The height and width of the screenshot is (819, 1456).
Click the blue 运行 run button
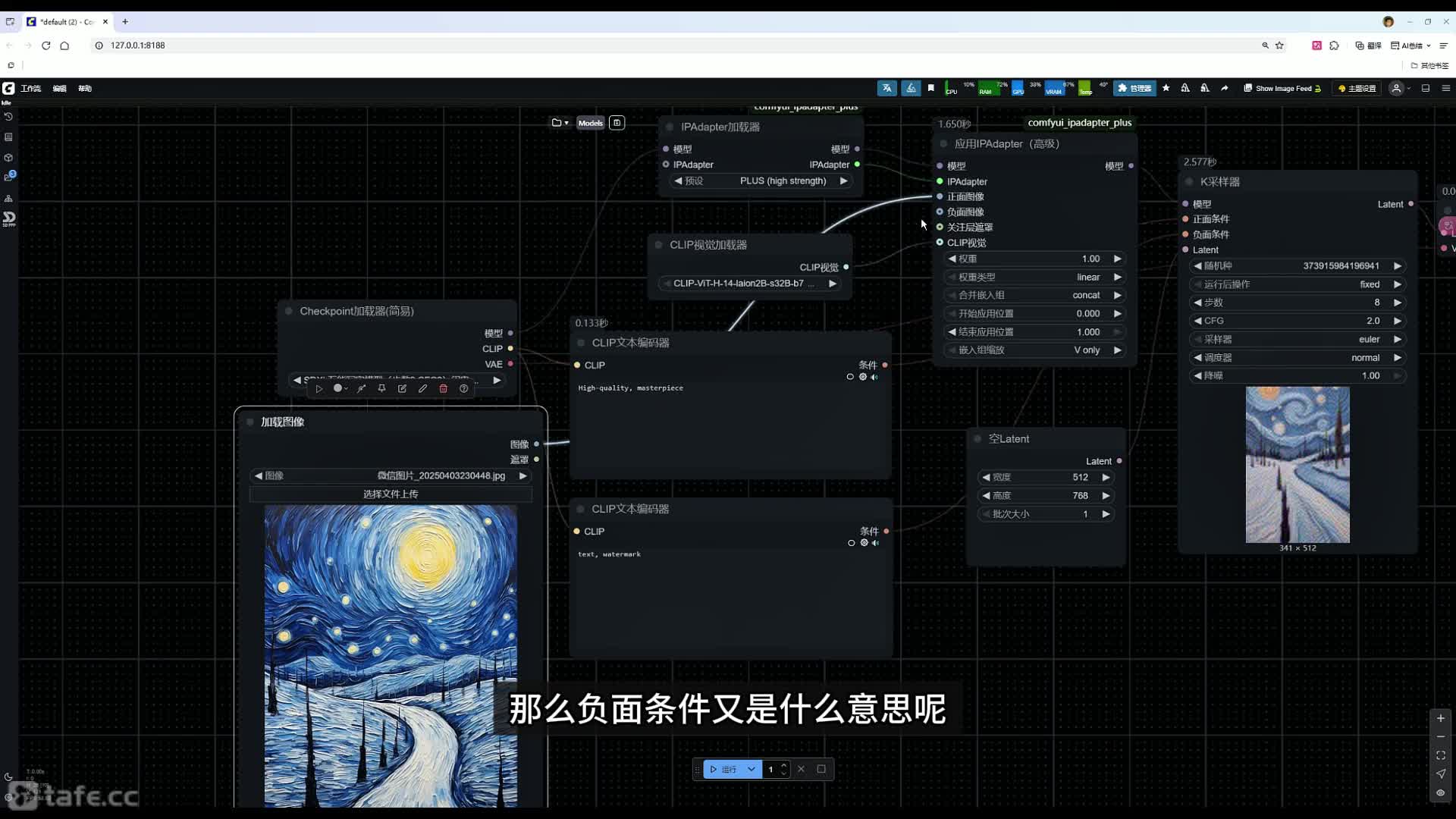coord(723,769)
